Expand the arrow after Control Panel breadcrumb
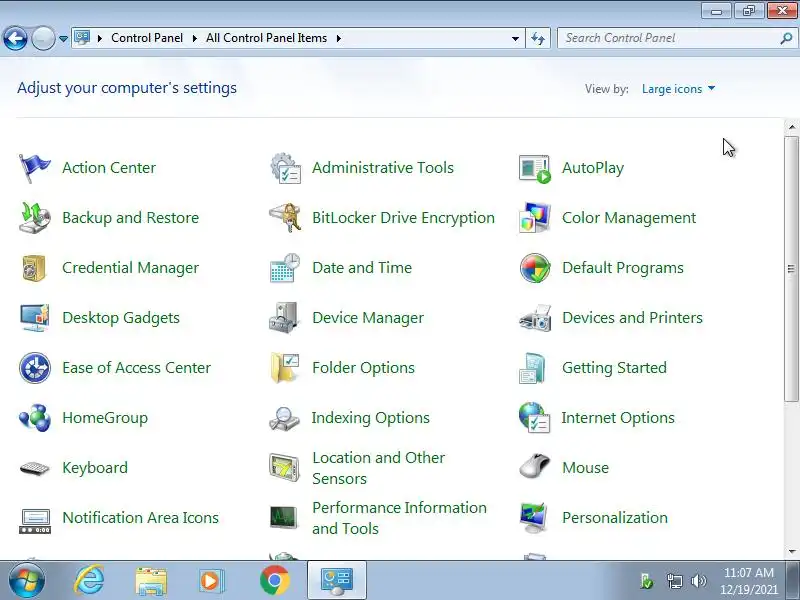800x600 pixels. [194, 38]
